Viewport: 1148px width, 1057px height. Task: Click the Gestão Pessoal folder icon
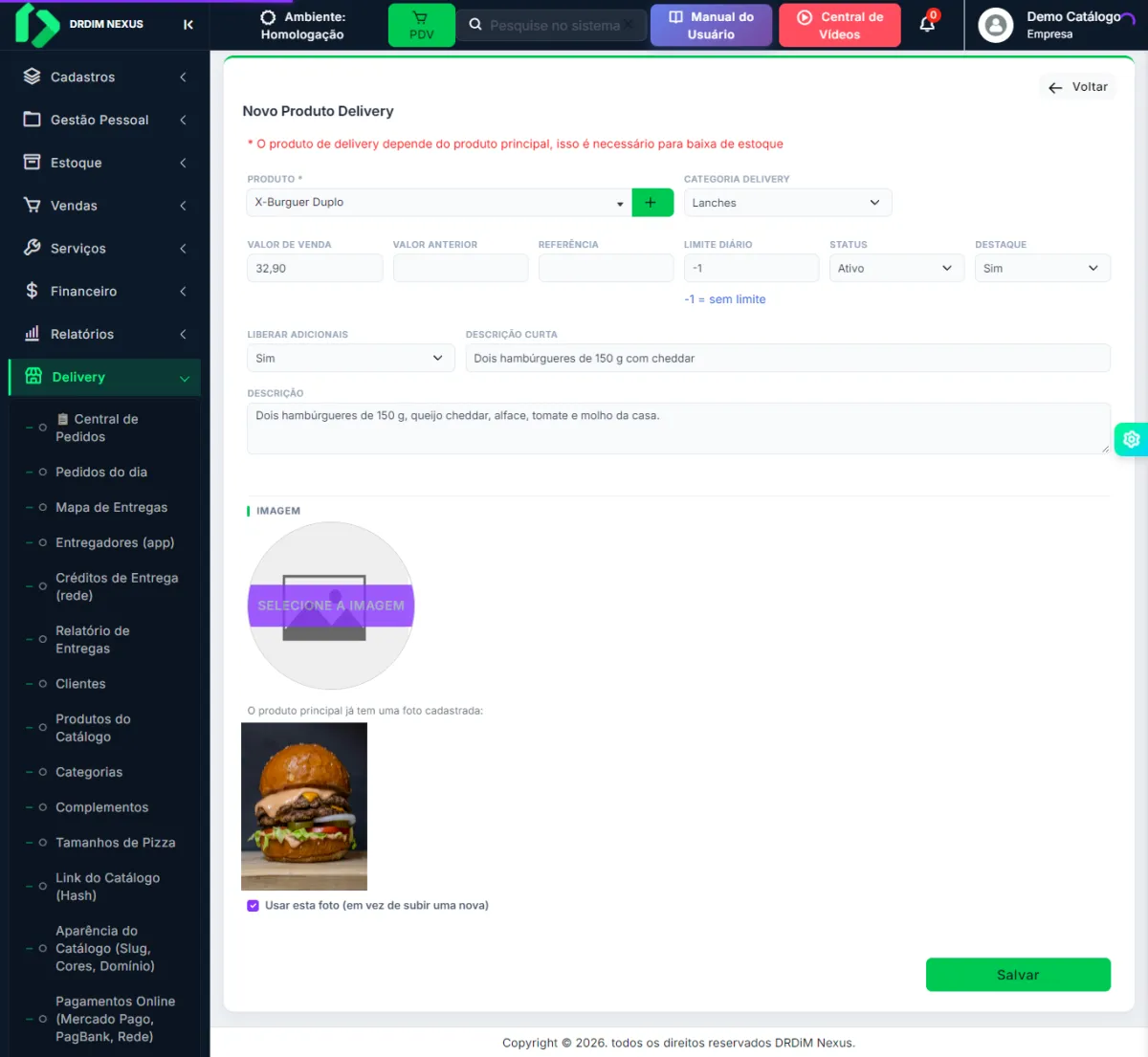pos(33,120)
